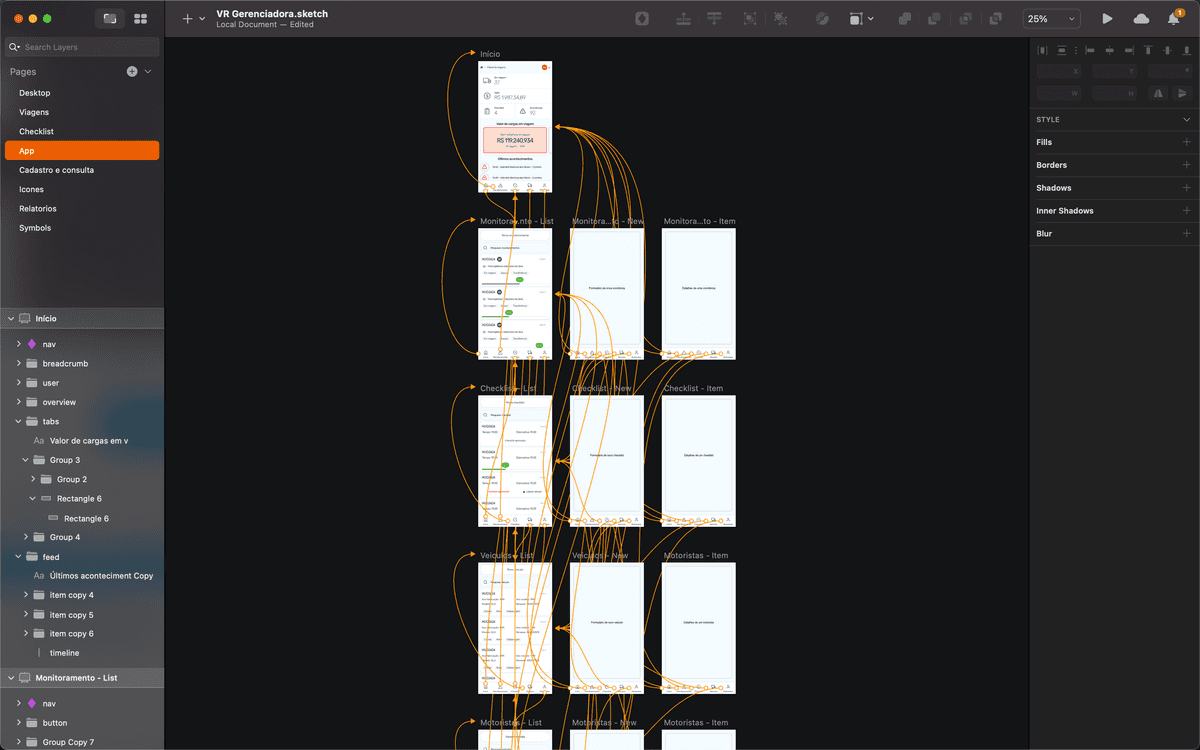
Task: Click the Preview play button
Action: [x=1107, y=18]
